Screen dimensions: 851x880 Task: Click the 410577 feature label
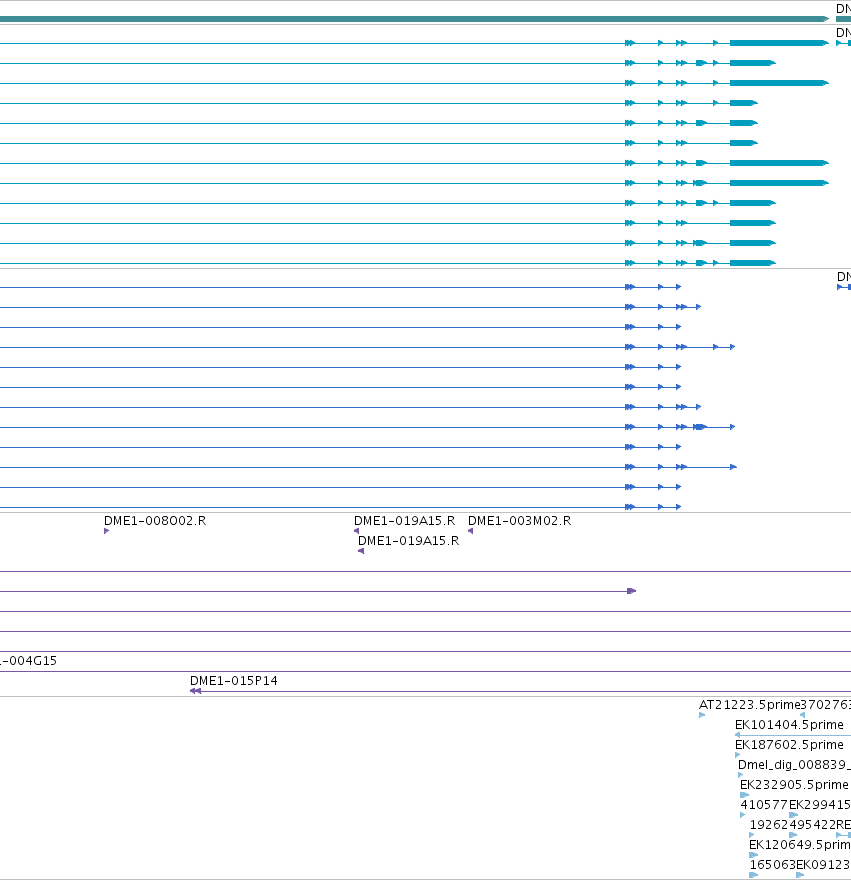[764, 805]
